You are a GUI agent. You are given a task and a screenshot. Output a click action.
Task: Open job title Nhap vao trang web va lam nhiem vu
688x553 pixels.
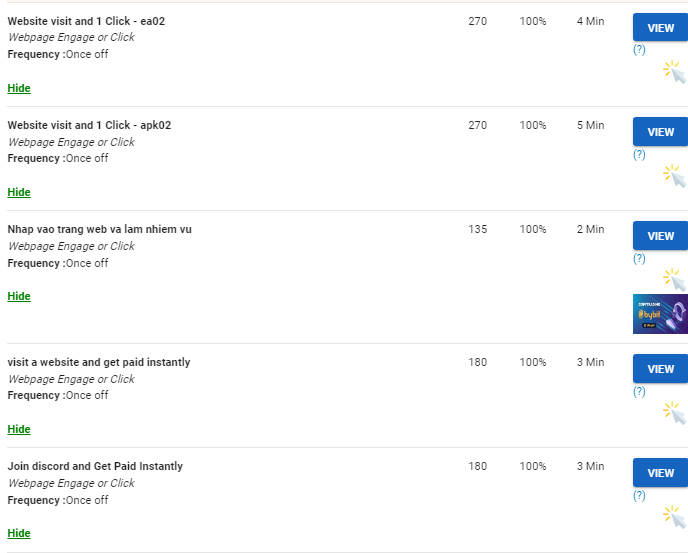99,229
